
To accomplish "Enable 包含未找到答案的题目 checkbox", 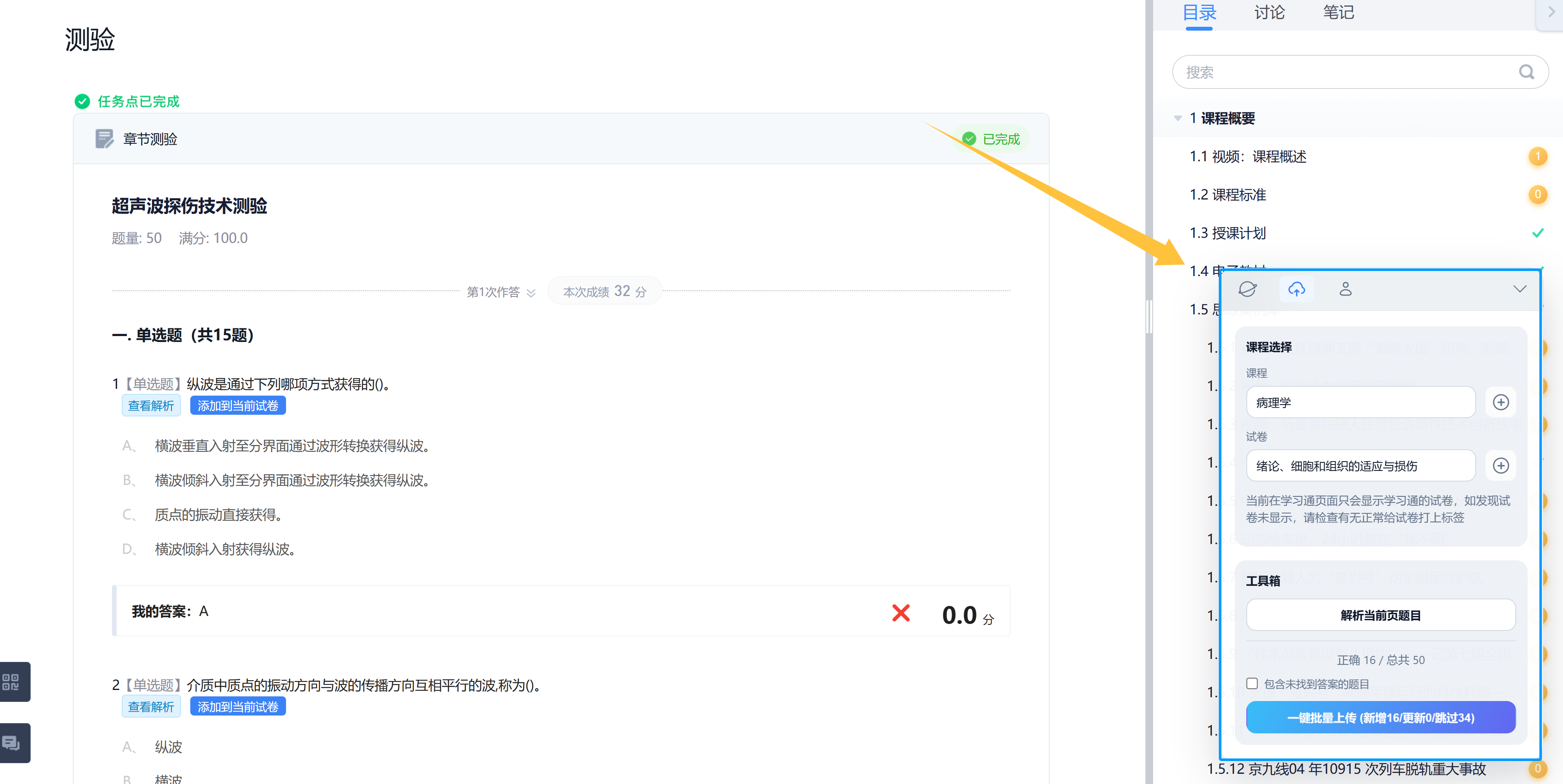I will tap(1252, 683).
